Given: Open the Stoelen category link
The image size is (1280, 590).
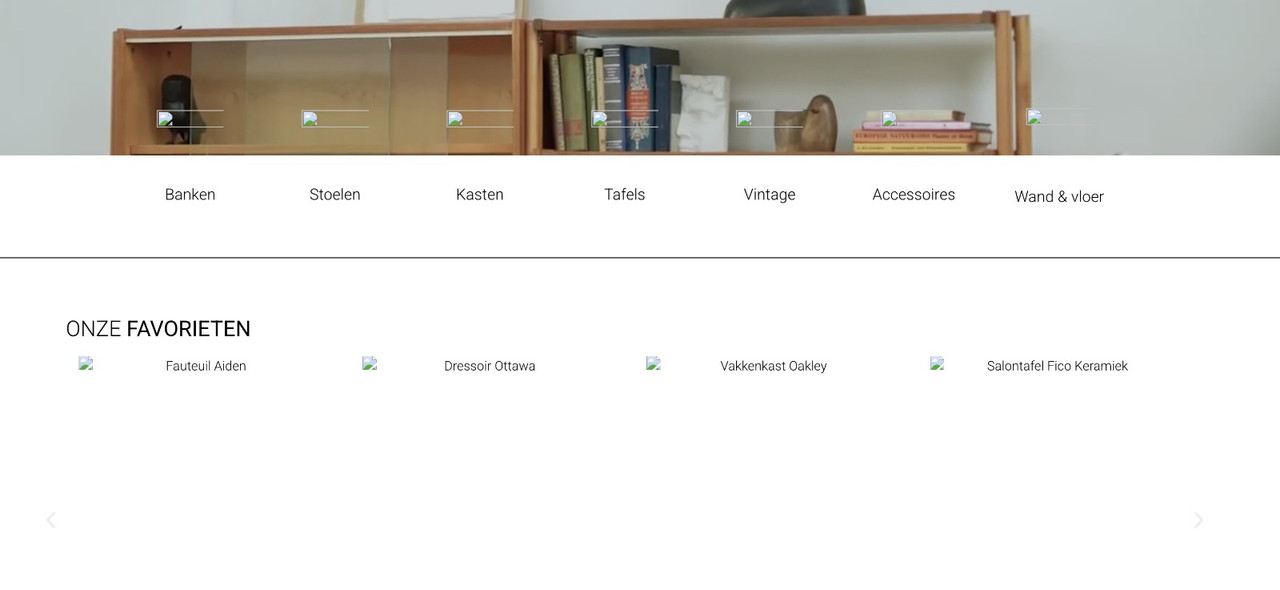Looking at the screenshot, I should [335, 194].
